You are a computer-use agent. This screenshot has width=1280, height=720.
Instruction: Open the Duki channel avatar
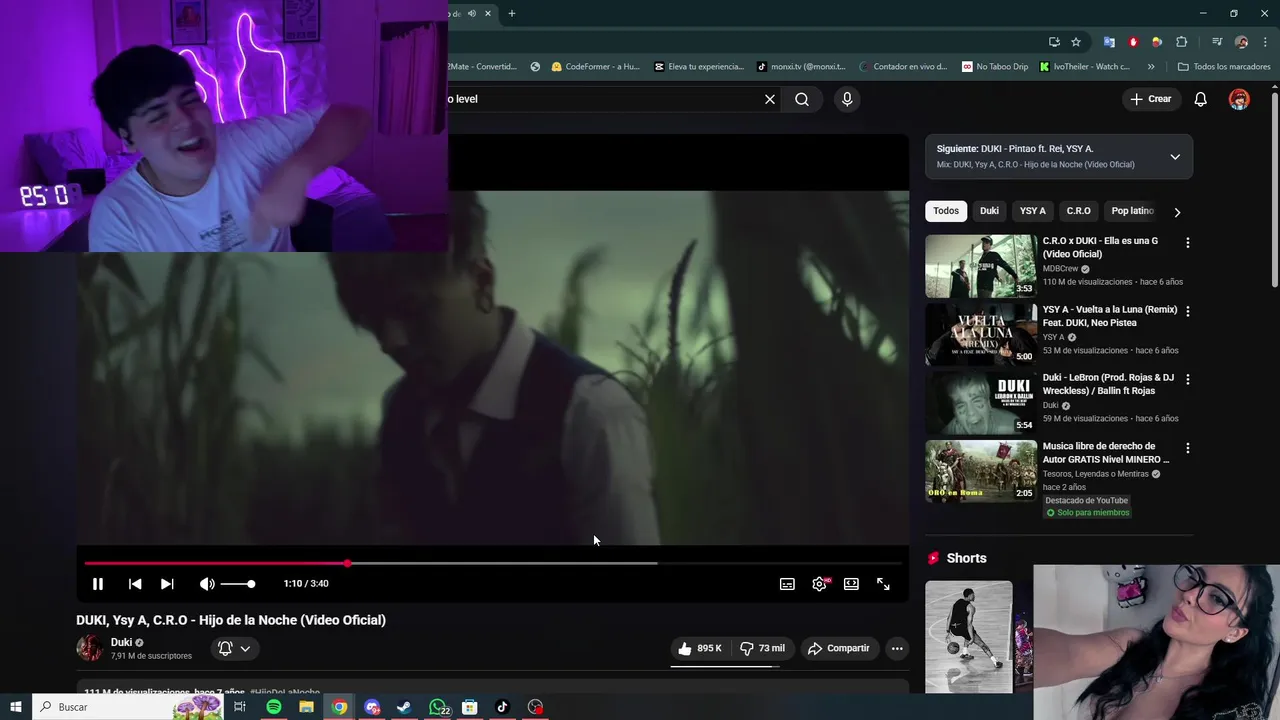pos(90,648)
